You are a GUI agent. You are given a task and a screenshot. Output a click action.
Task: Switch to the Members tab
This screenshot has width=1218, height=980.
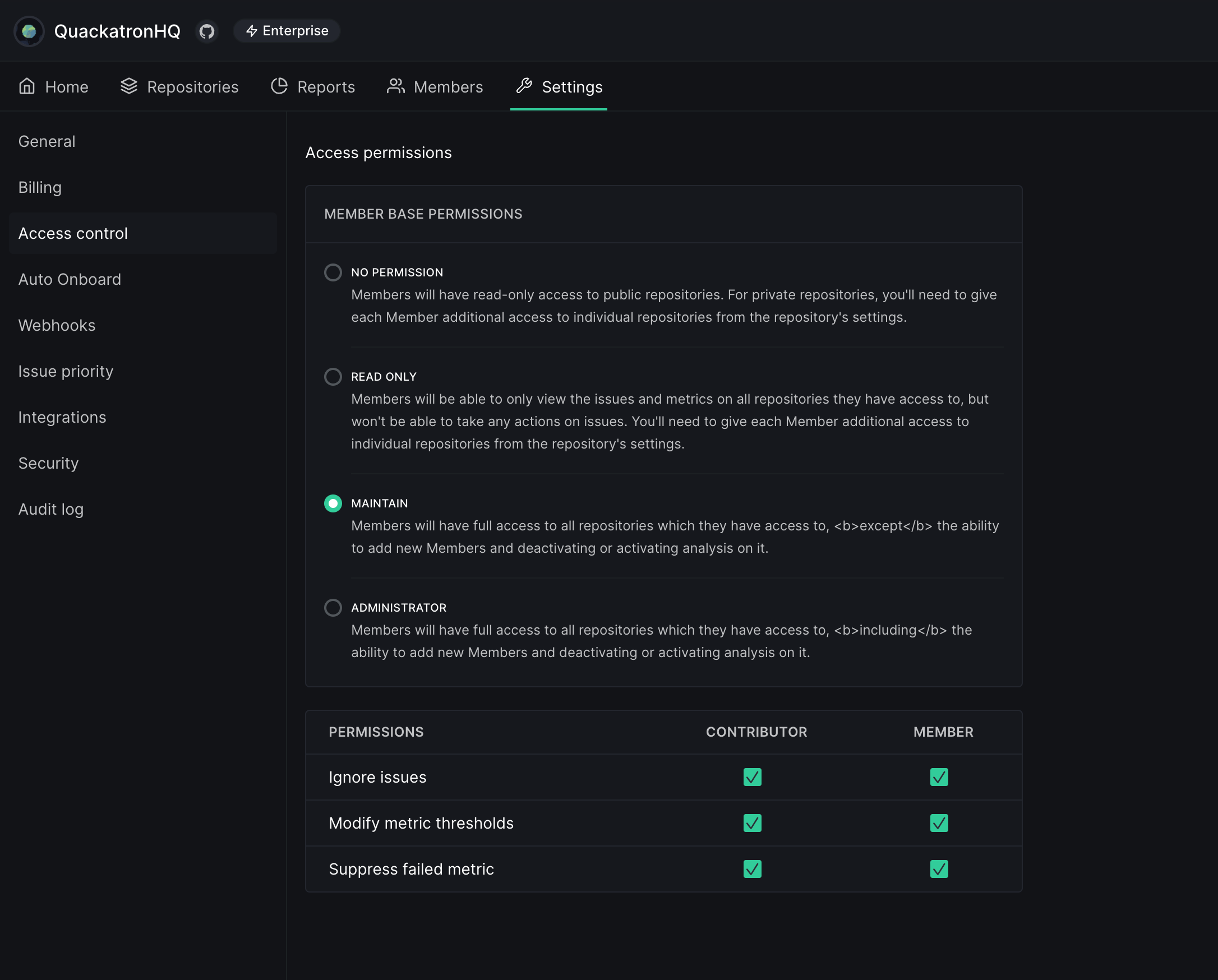(x=447, y=87)
